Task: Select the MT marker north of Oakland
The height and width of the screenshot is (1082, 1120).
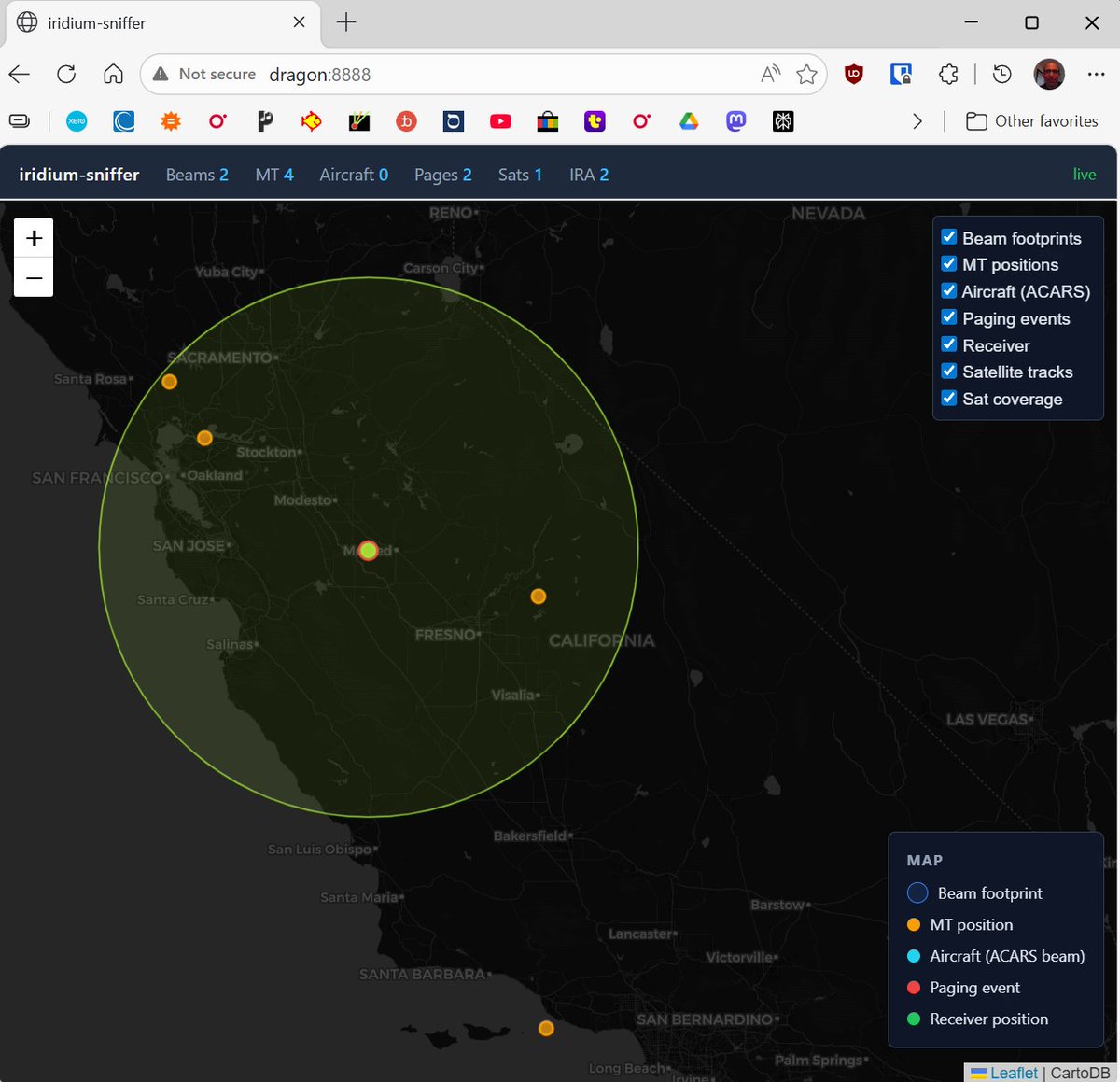Action: click(204, 438)
